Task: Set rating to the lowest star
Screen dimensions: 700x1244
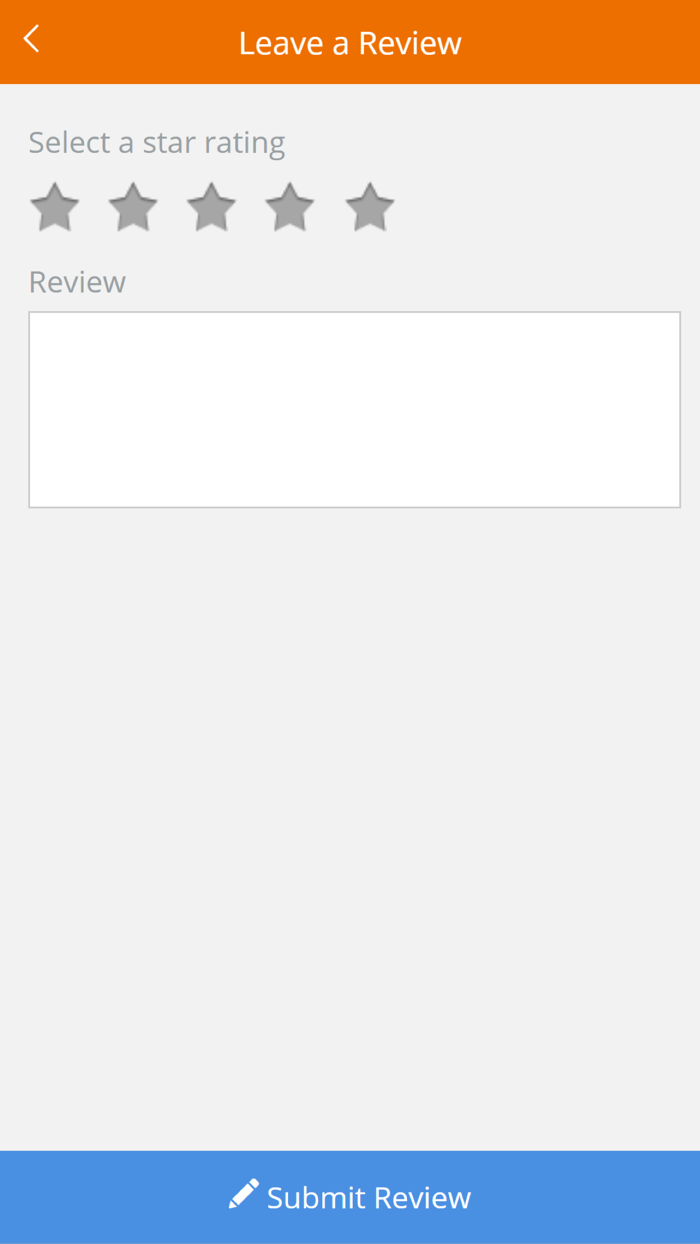Action: (55, 207)
